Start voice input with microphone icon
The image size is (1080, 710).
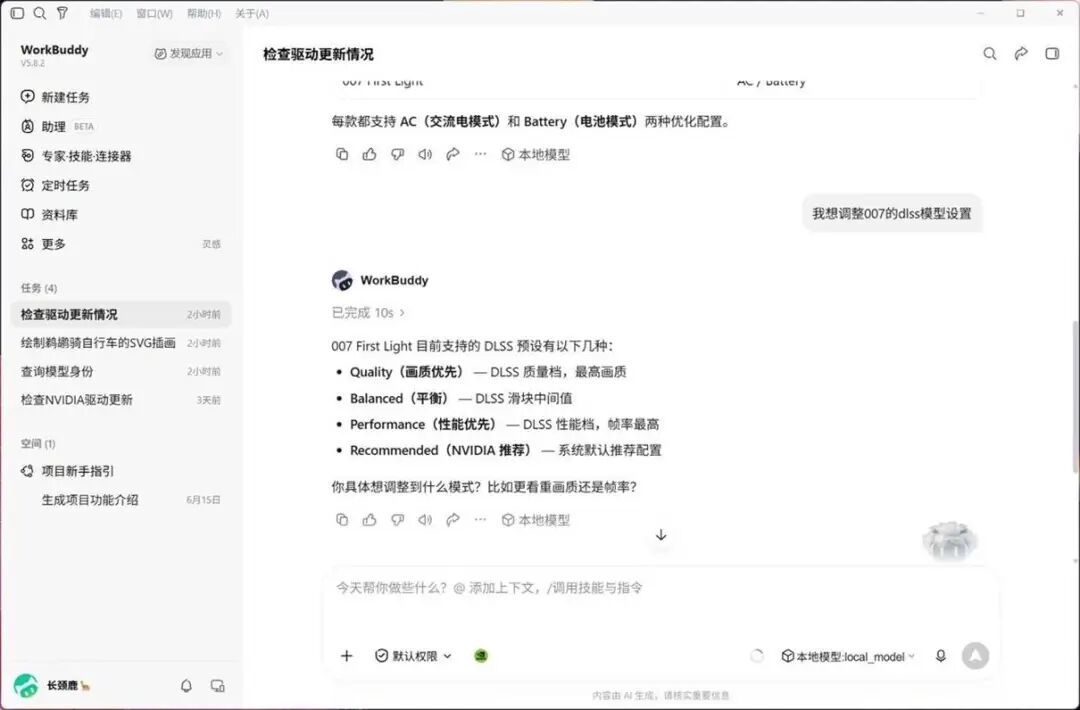pos(941,656)
